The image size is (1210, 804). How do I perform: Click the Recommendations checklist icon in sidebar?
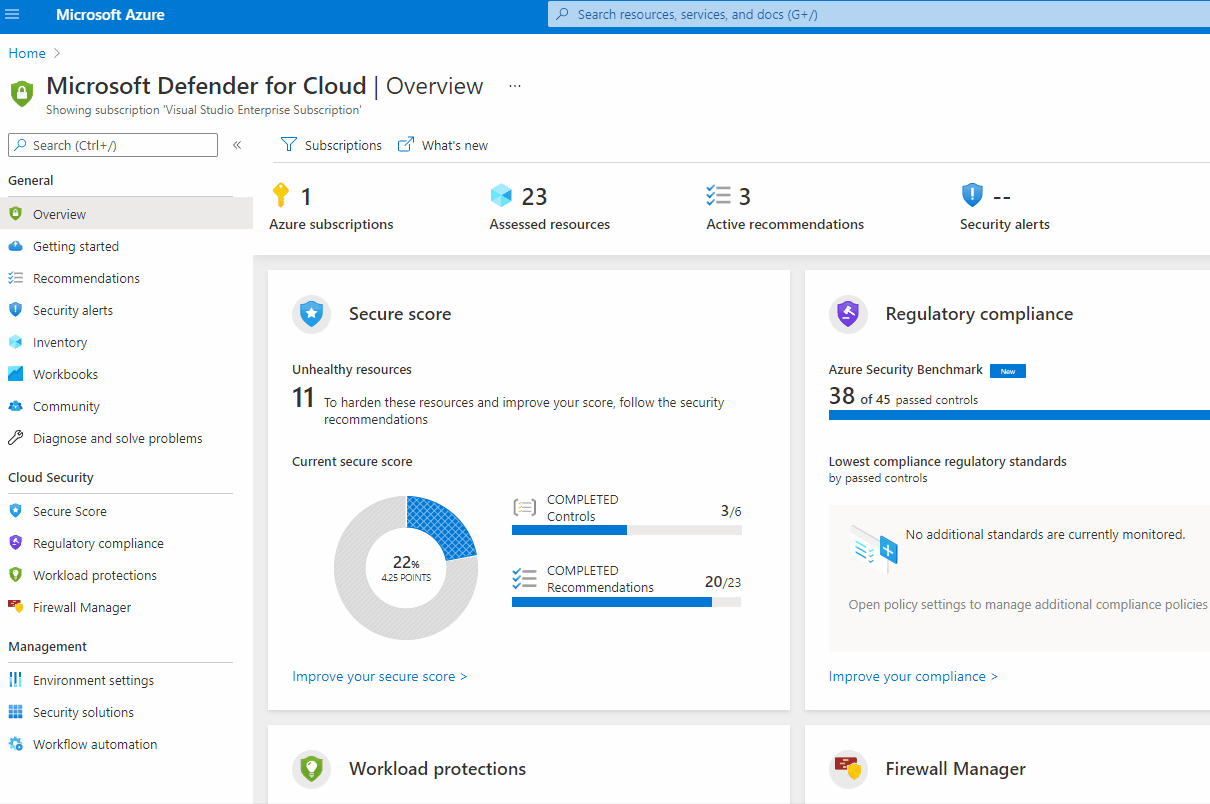click(15, 278)
